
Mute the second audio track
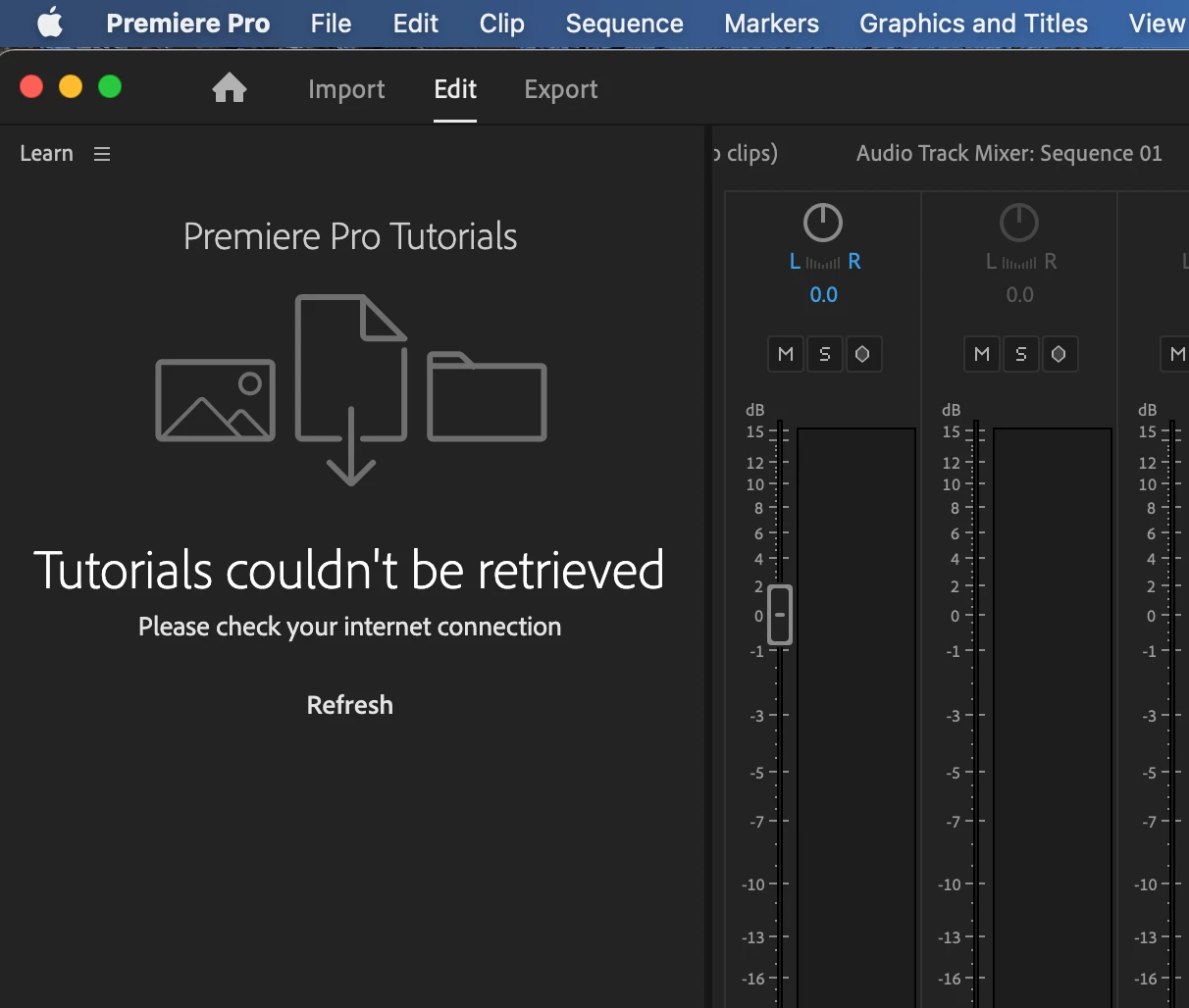coord(982,354)
